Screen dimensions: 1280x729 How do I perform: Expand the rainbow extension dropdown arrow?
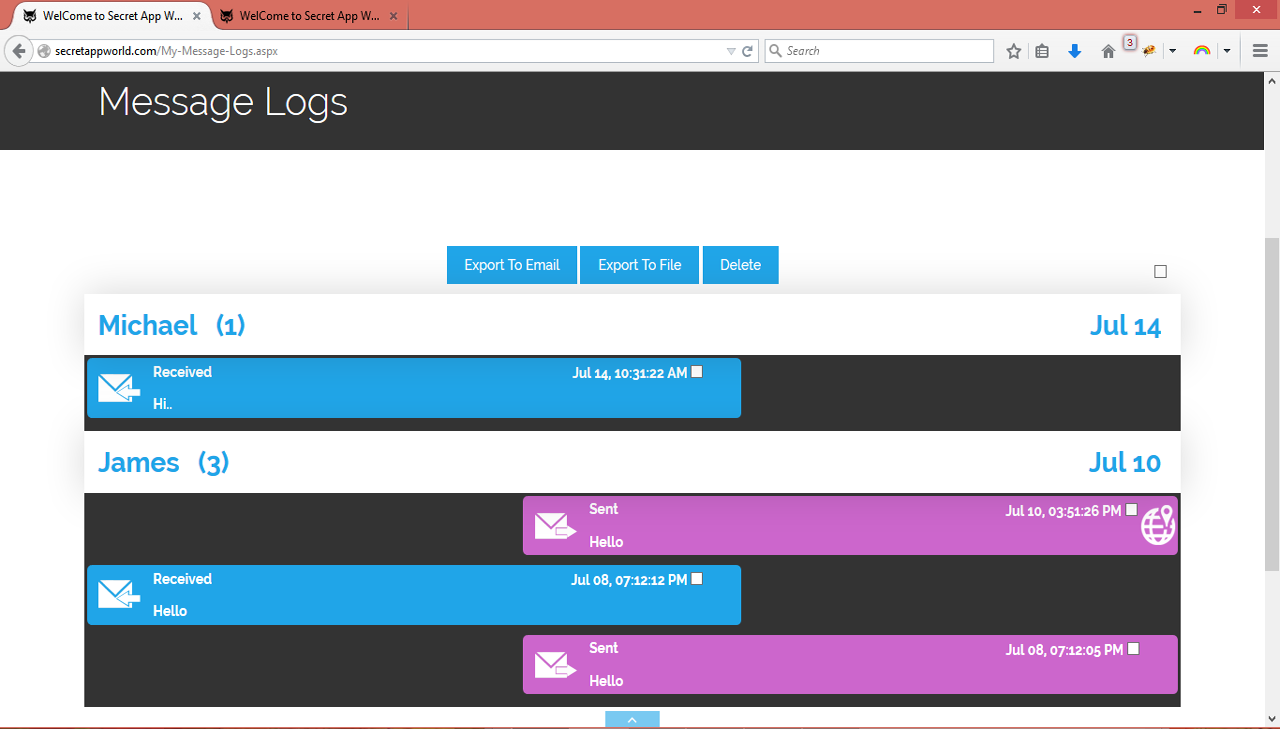[x=1226, y=51]
